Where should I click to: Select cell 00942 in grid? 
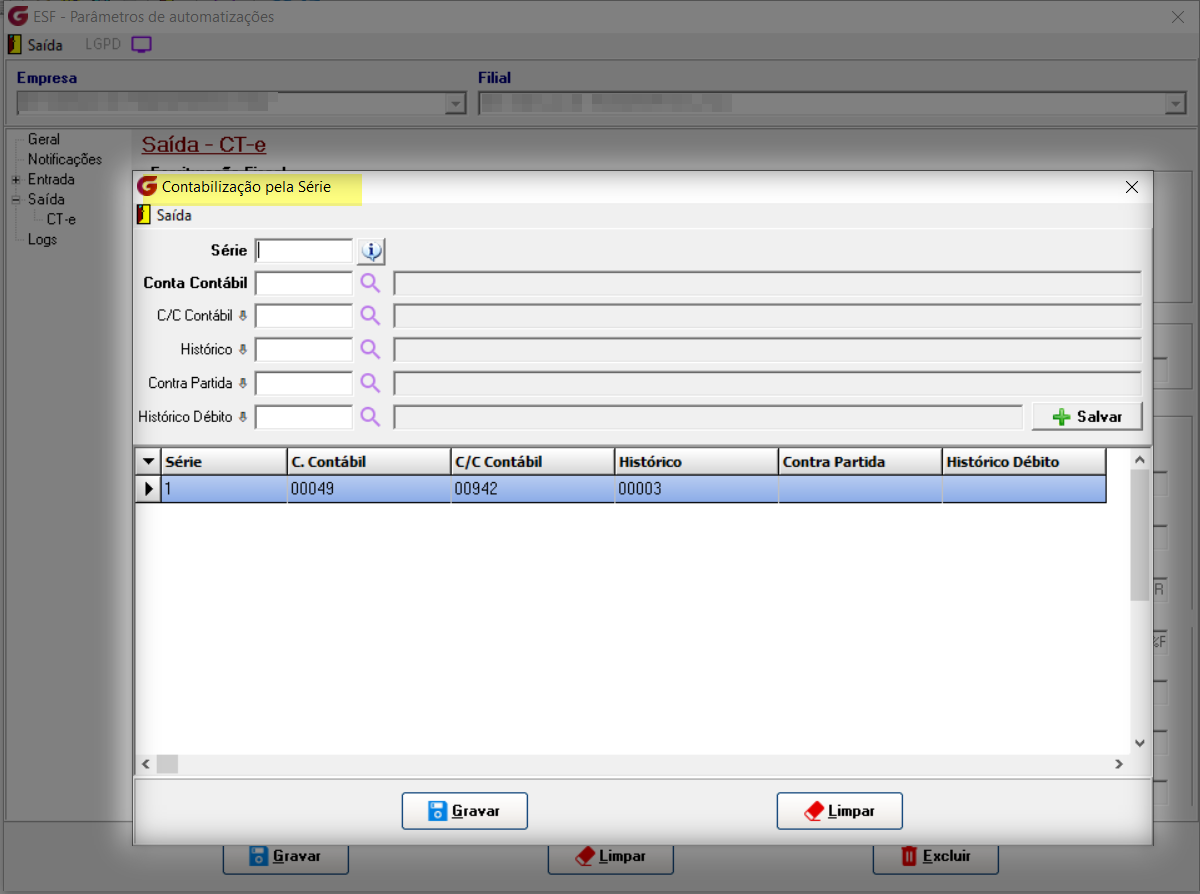pyautogui.click(x=533, y=489)
